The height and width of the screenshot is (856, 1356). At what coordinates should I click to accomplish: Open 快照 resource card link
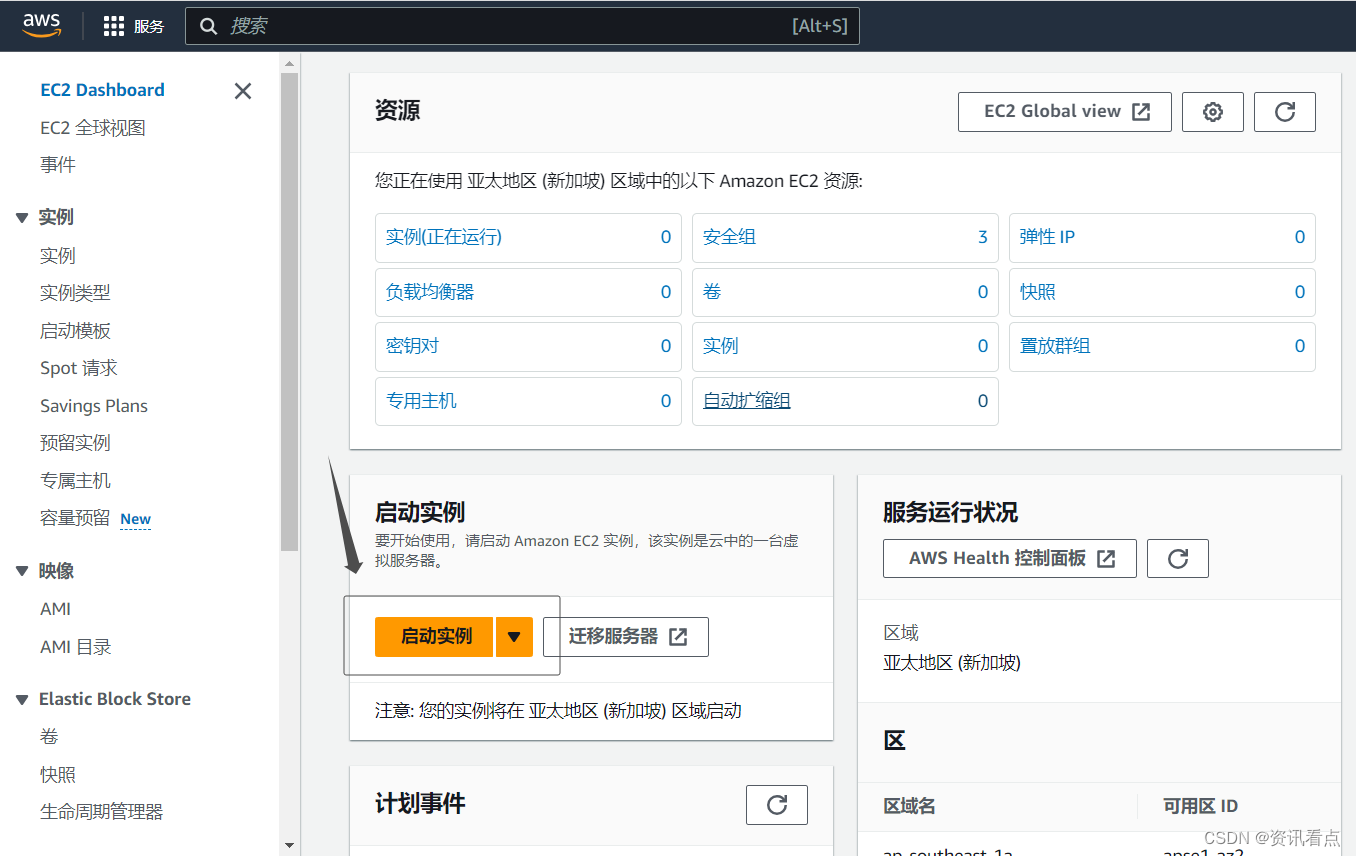[x=1038, y=292]
